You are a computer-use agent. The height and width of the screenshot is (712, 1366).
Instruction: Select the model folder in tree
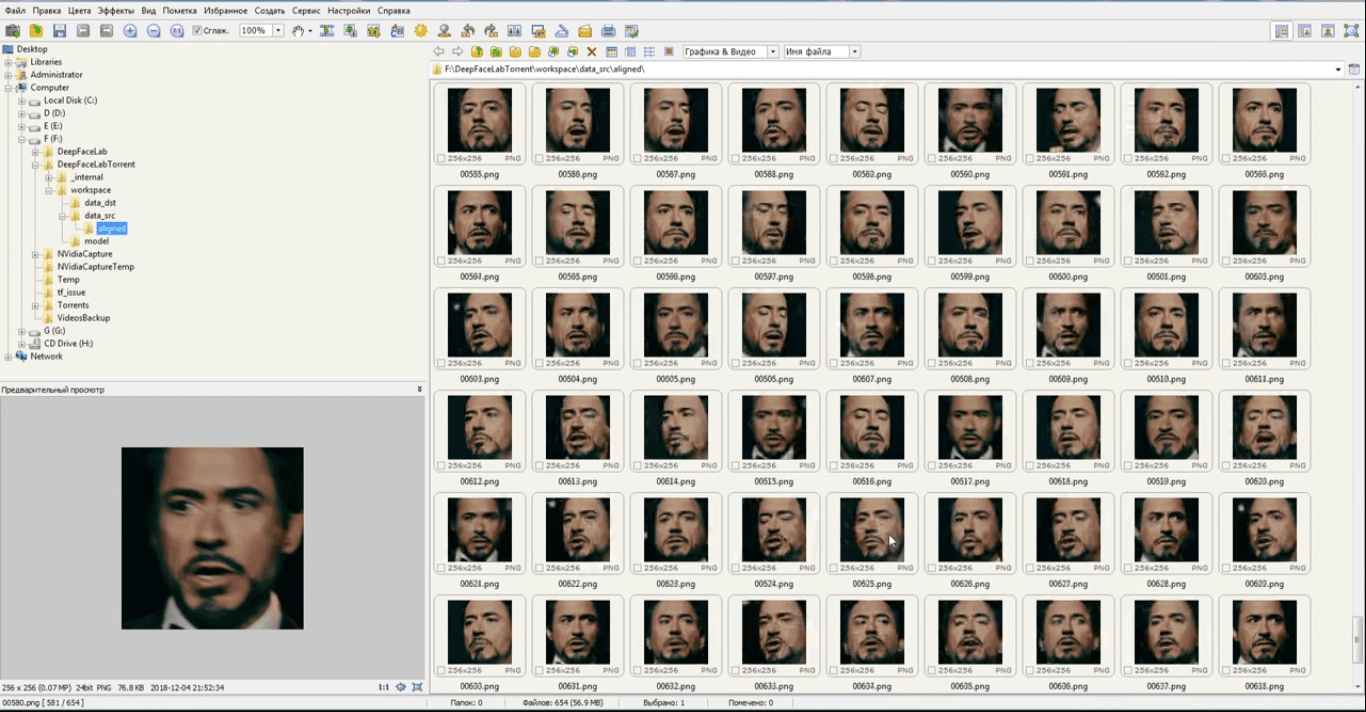(x=96, y=241)
